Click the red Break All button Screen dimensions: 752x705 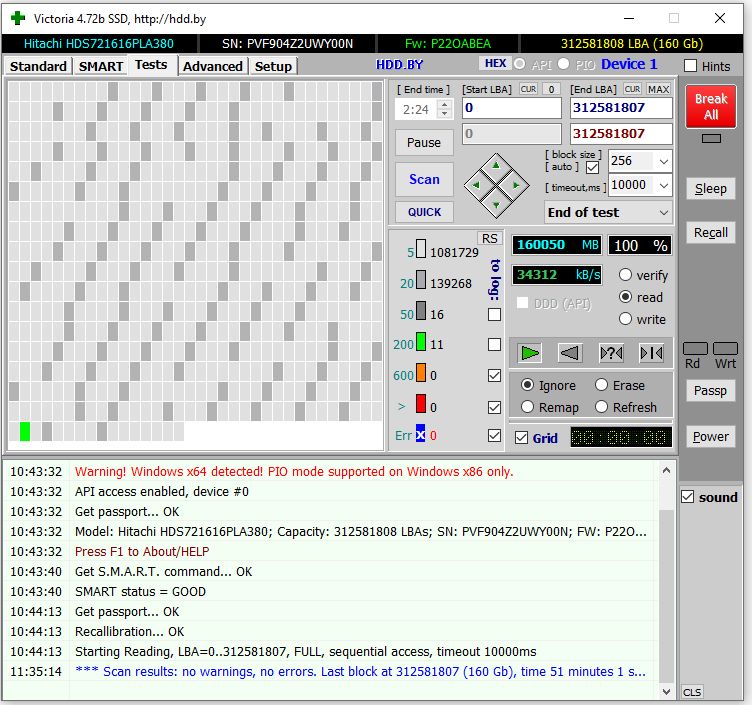point(711,106)
